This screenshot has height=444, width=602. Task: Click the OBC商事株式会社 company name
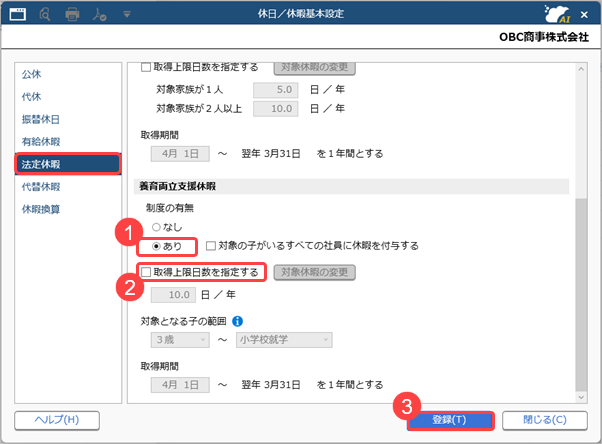tap(544, 37)
